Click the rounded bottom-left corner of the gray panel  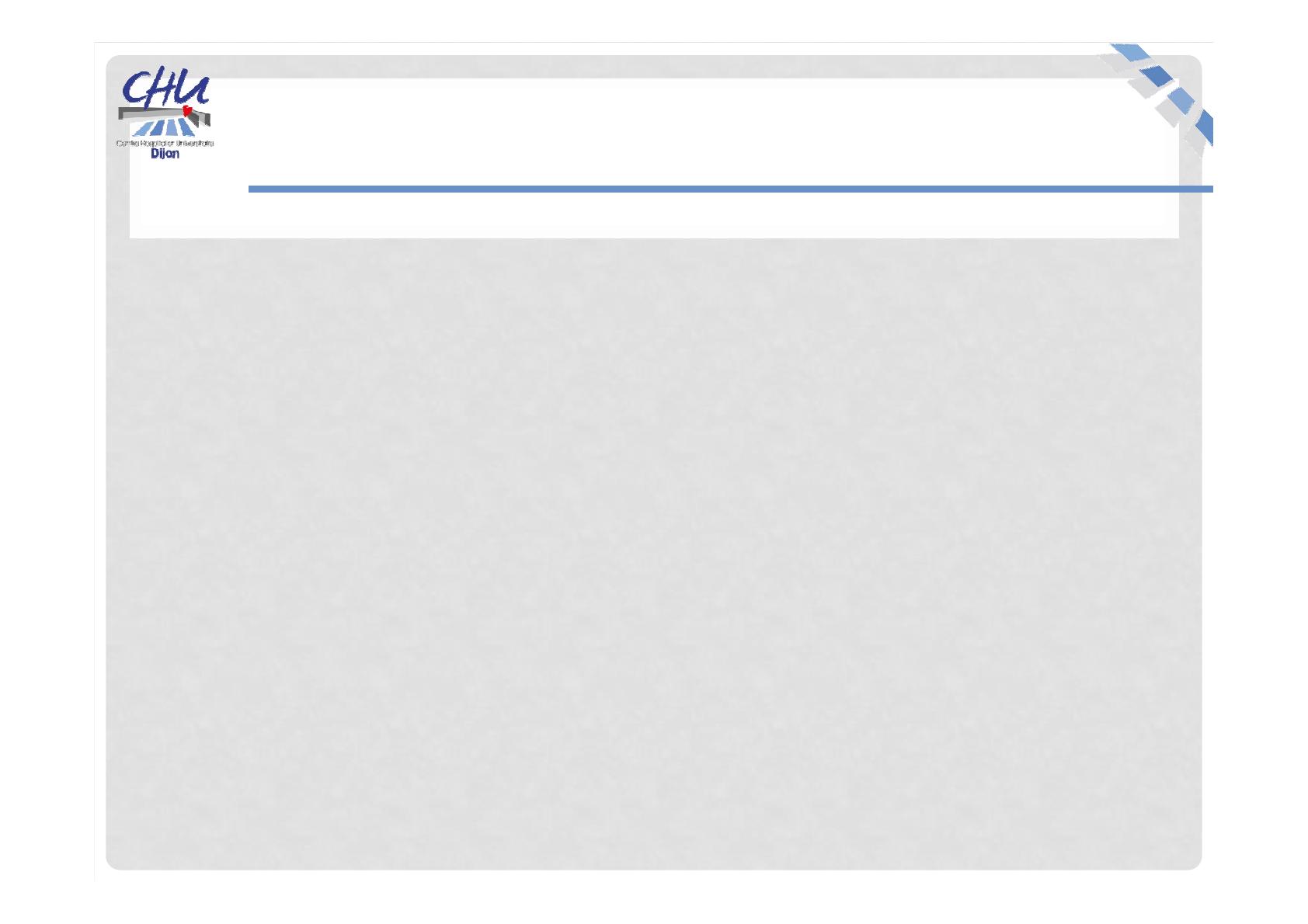115,860
